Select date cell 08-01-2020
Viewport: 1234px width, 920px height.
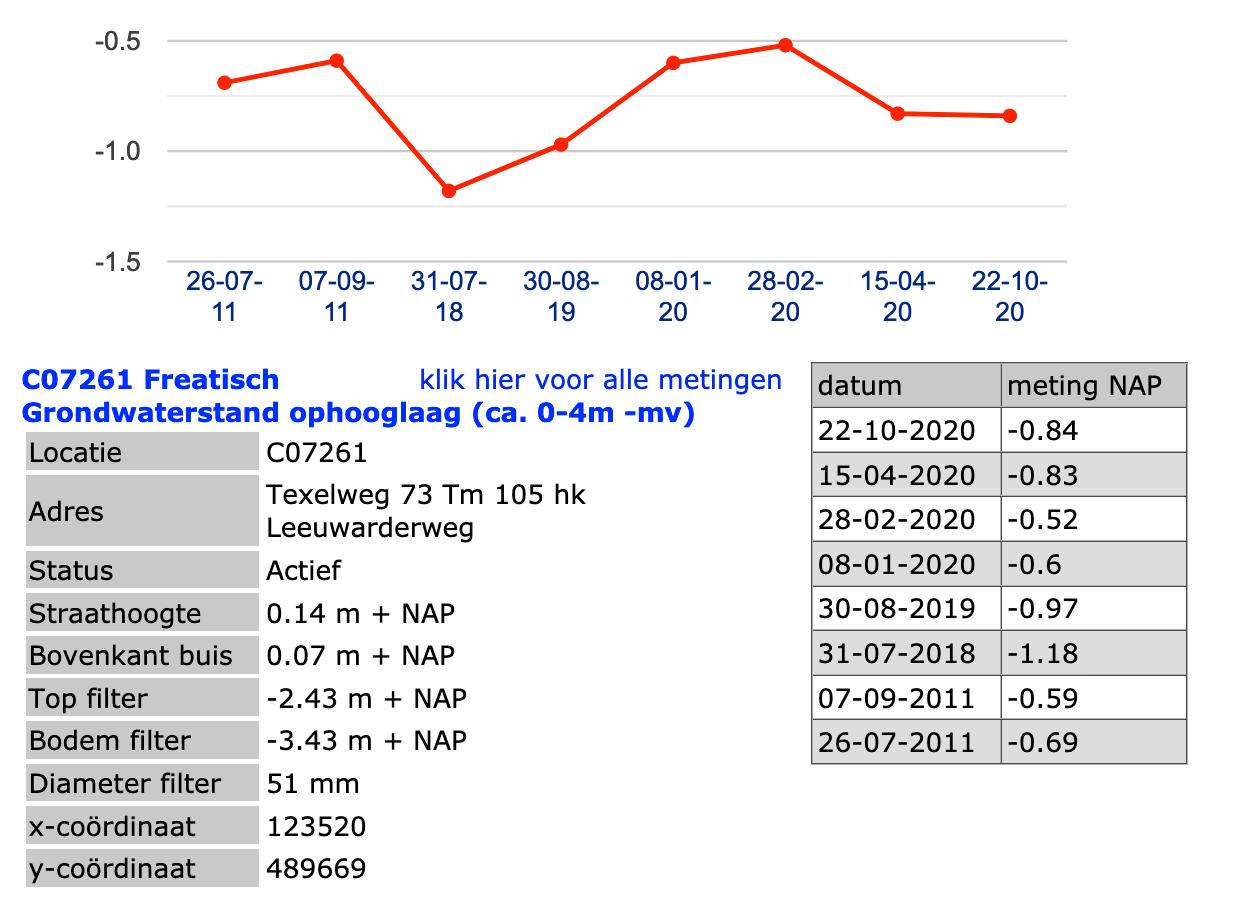coord(907,564)
